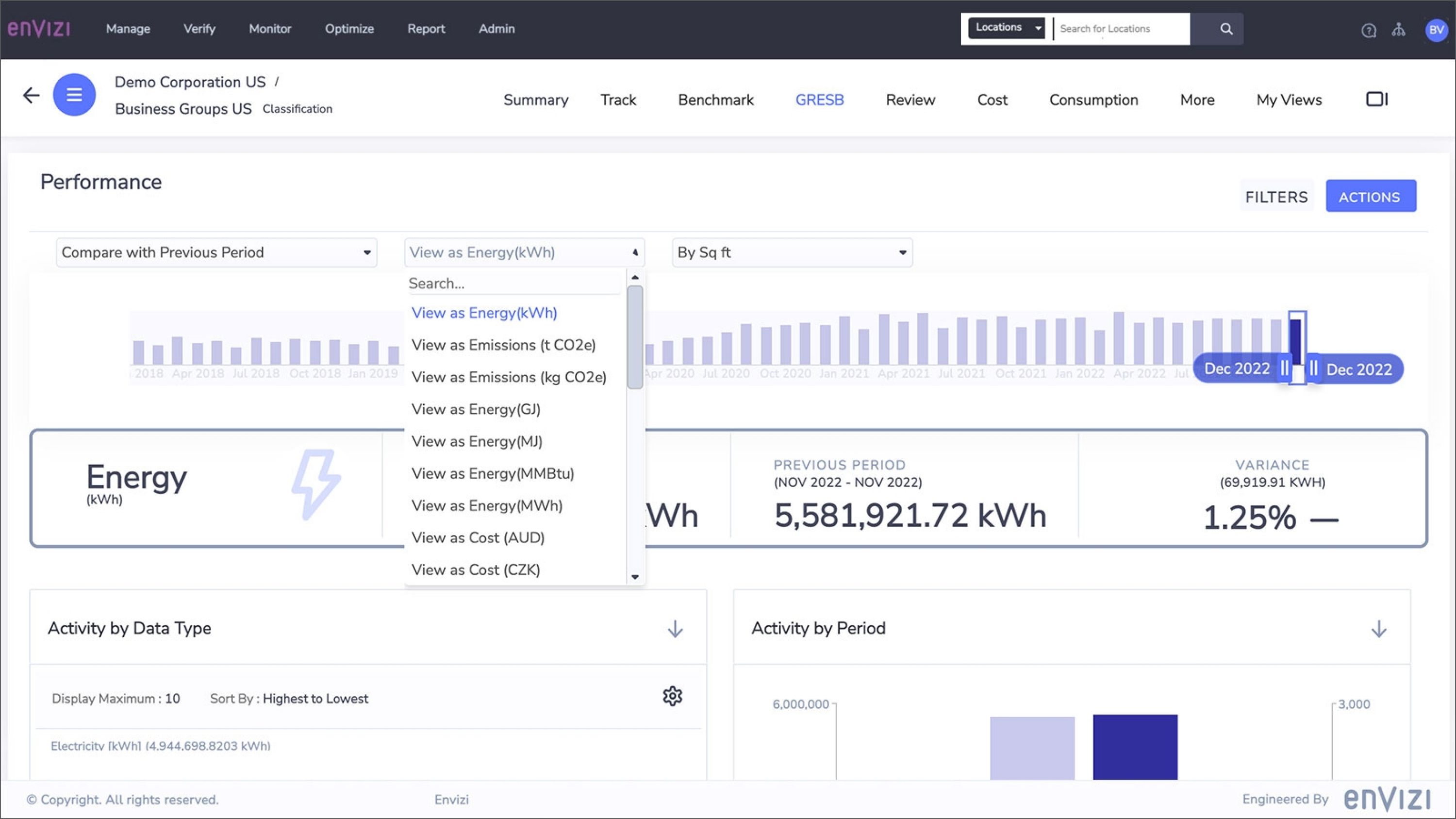The image size is (1456, 819).
Task: Open the organization hierarchy icon
Action: click(x=1398, y=30)
